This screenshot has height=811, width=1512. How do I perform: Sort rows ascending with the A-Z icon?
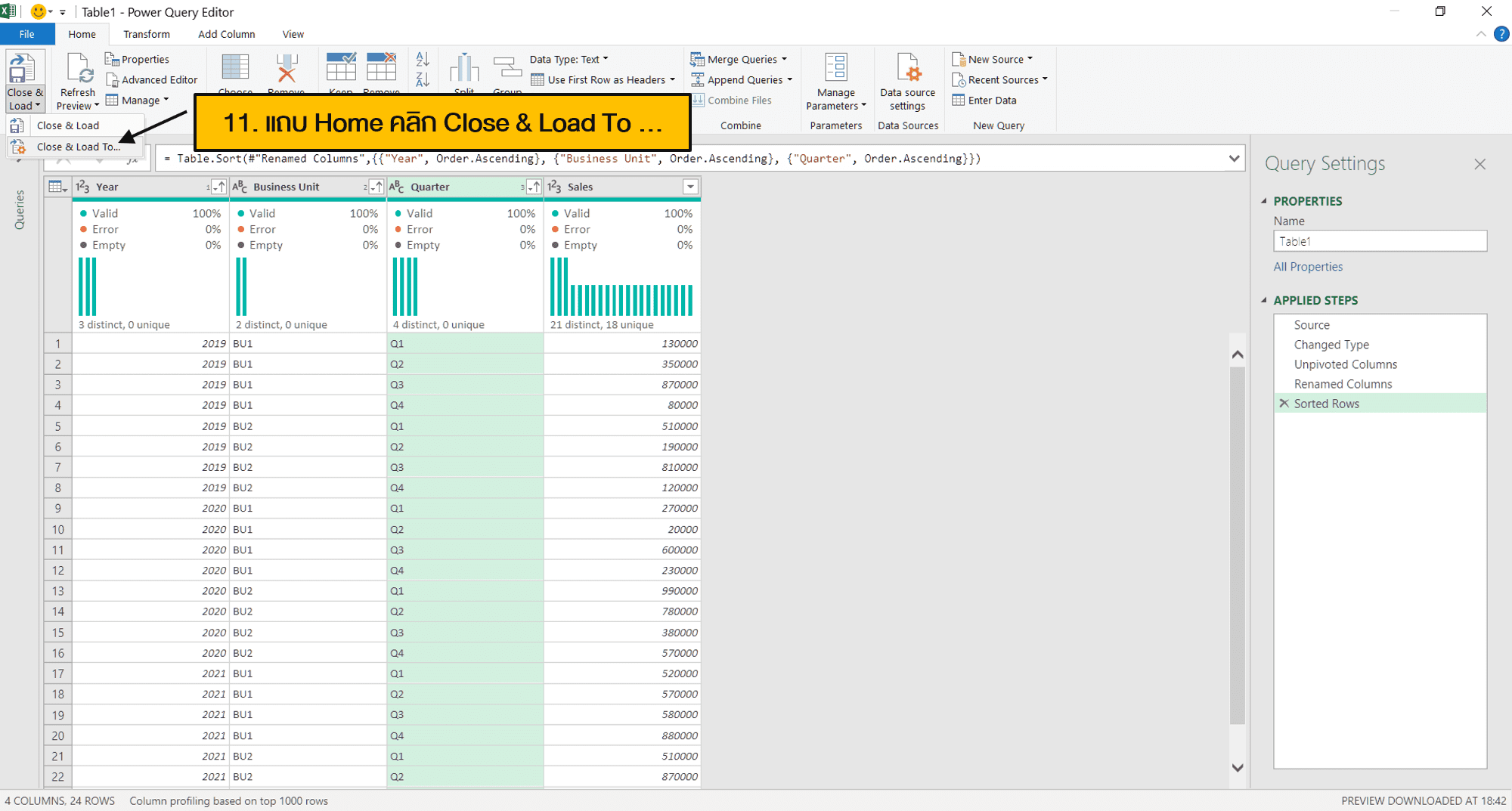[x=422, y=59]
